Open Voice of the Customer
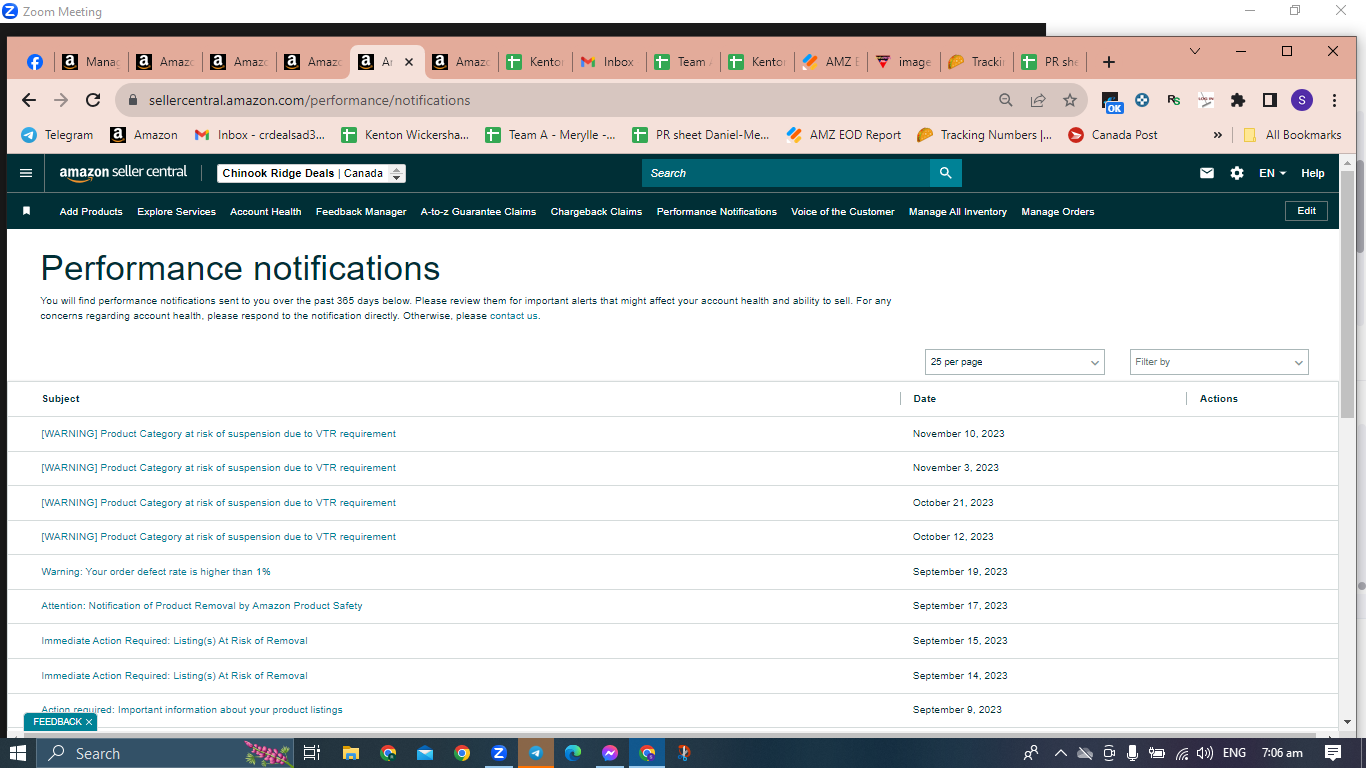Image resolution: width=1366 pixels, height=768 pixels. 843,212
